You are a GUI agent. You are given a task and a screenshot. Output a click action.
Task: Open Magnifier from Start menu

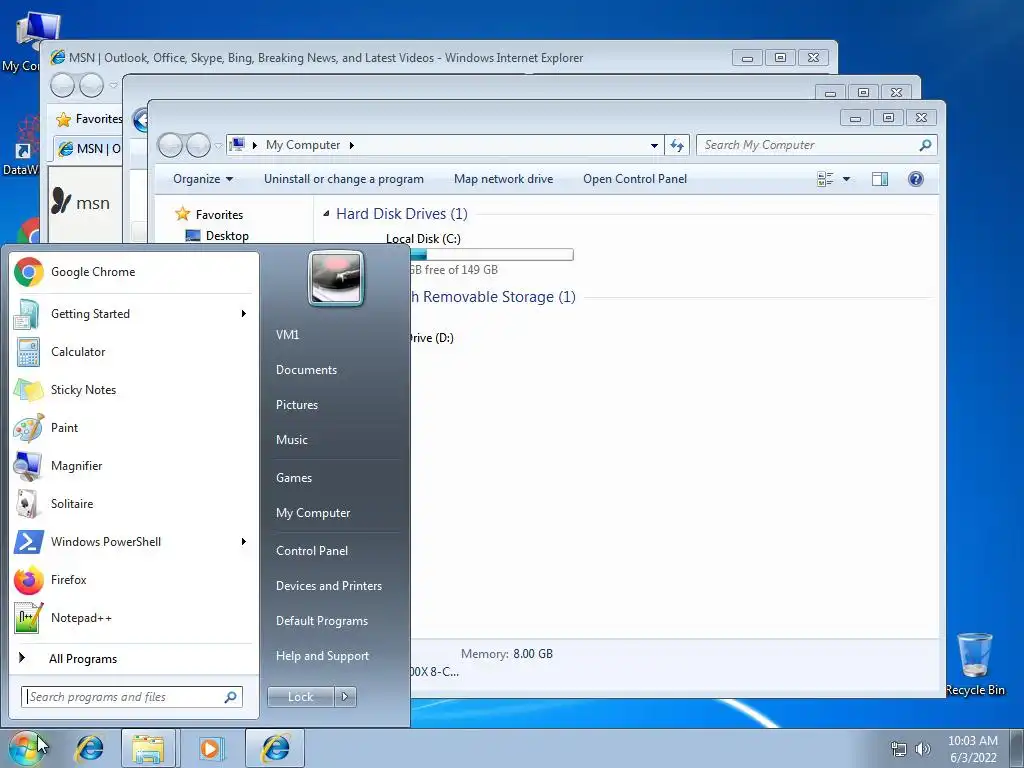134,466
